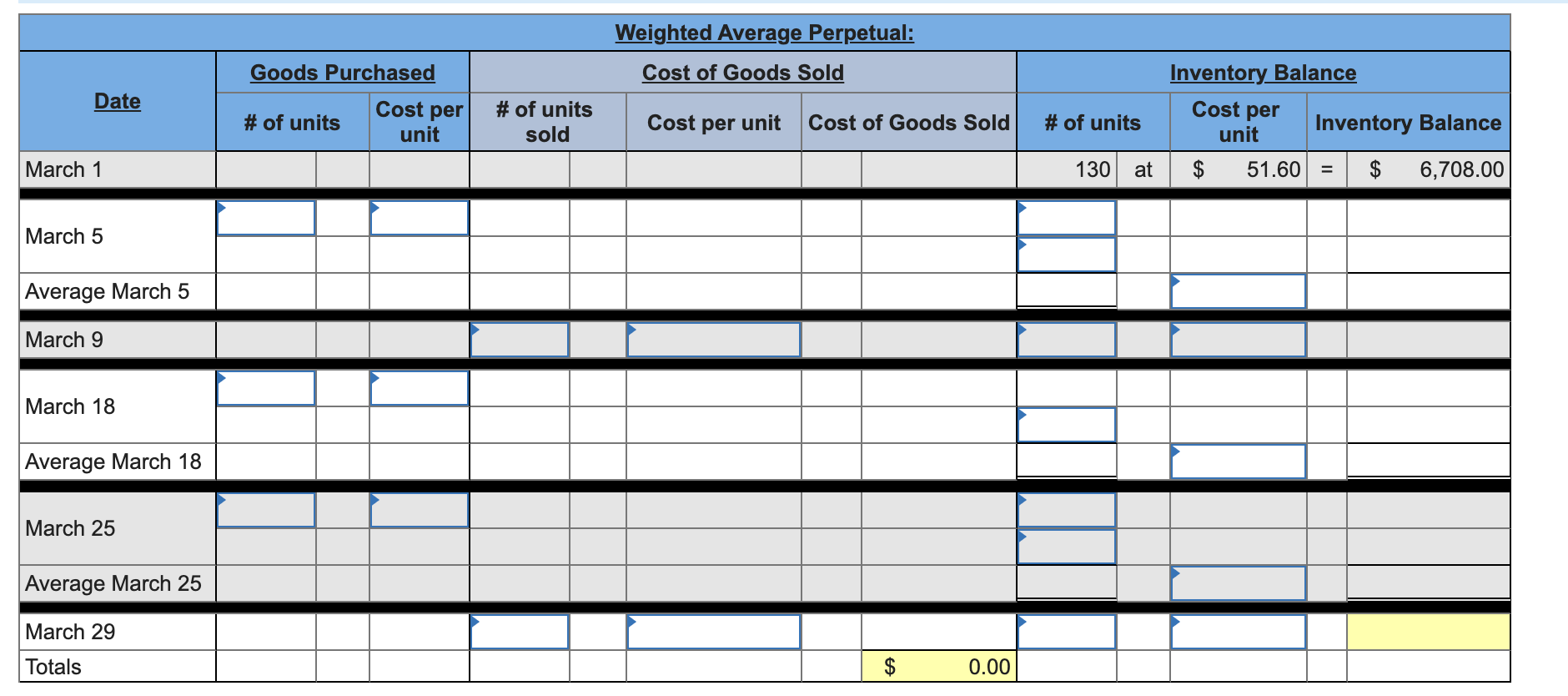This screenshot has height=696, width=1568.
Task: Click March 29 cost per unit sold field
Action: coord(714,632)
